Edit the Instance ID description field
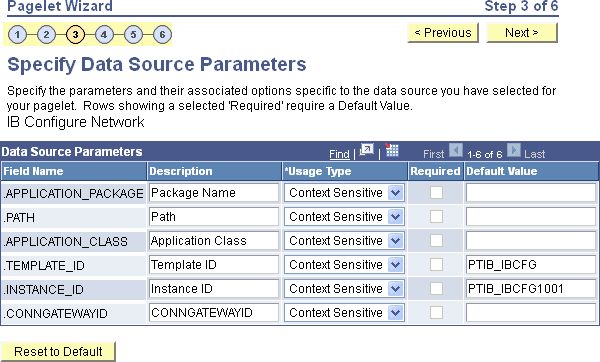This screenshot has width=600, height=362. pos(214,289)
